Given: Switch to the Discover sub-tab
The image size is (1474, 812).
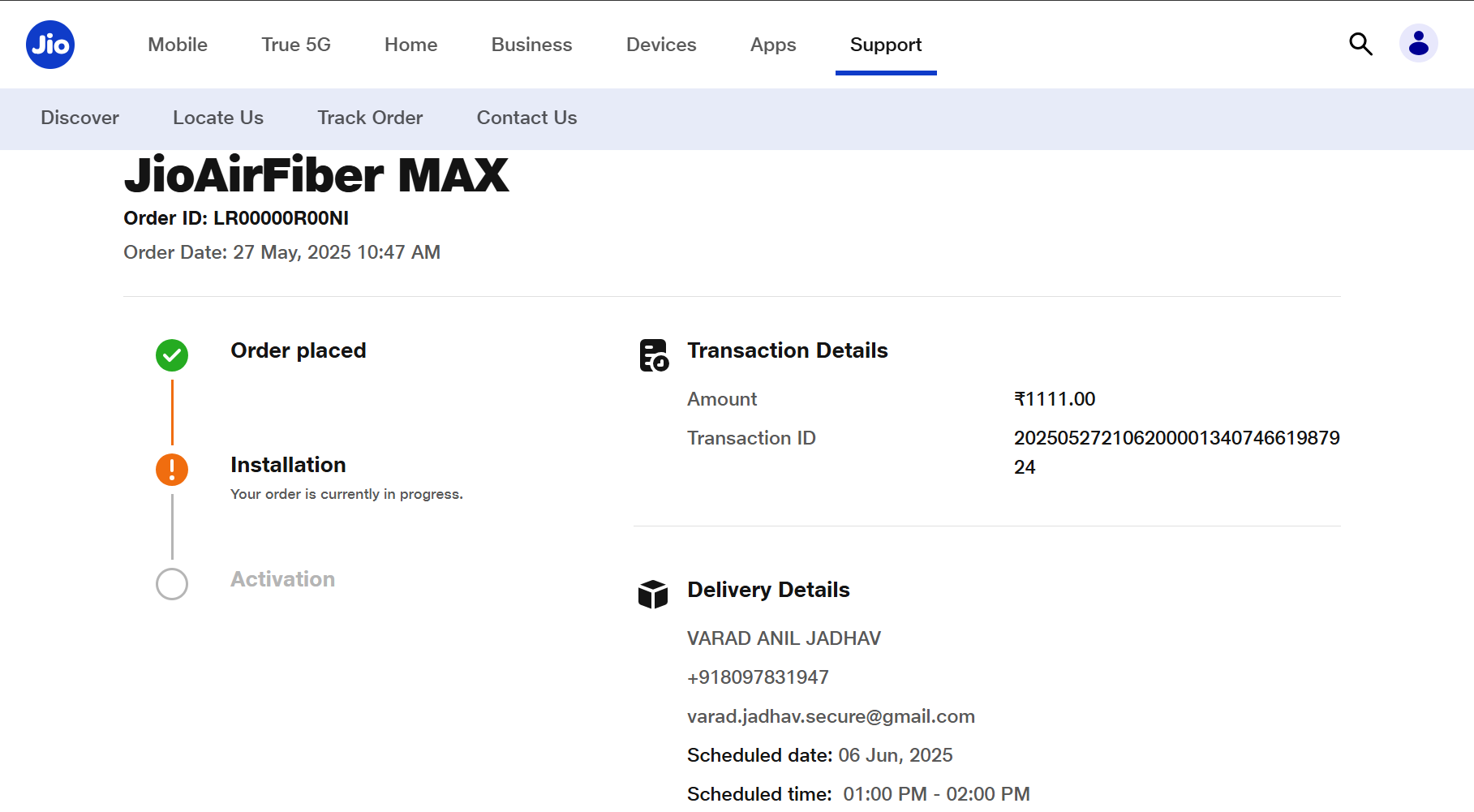Looking at the screenshot, I should pyautogui.click(x=80, y=118).
